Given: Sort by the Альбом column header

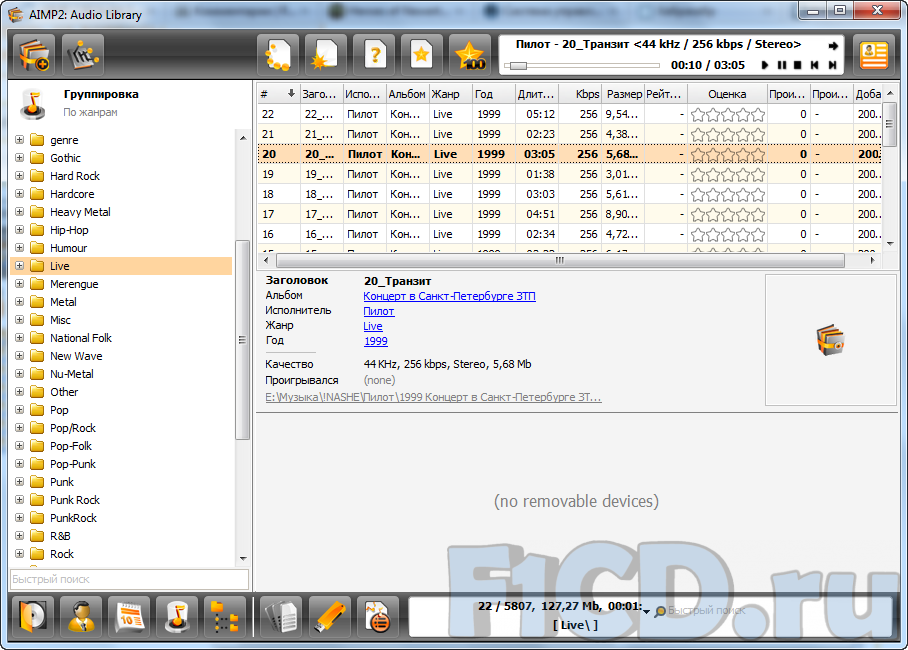Looking at the screenshot, I should [407, 94].
